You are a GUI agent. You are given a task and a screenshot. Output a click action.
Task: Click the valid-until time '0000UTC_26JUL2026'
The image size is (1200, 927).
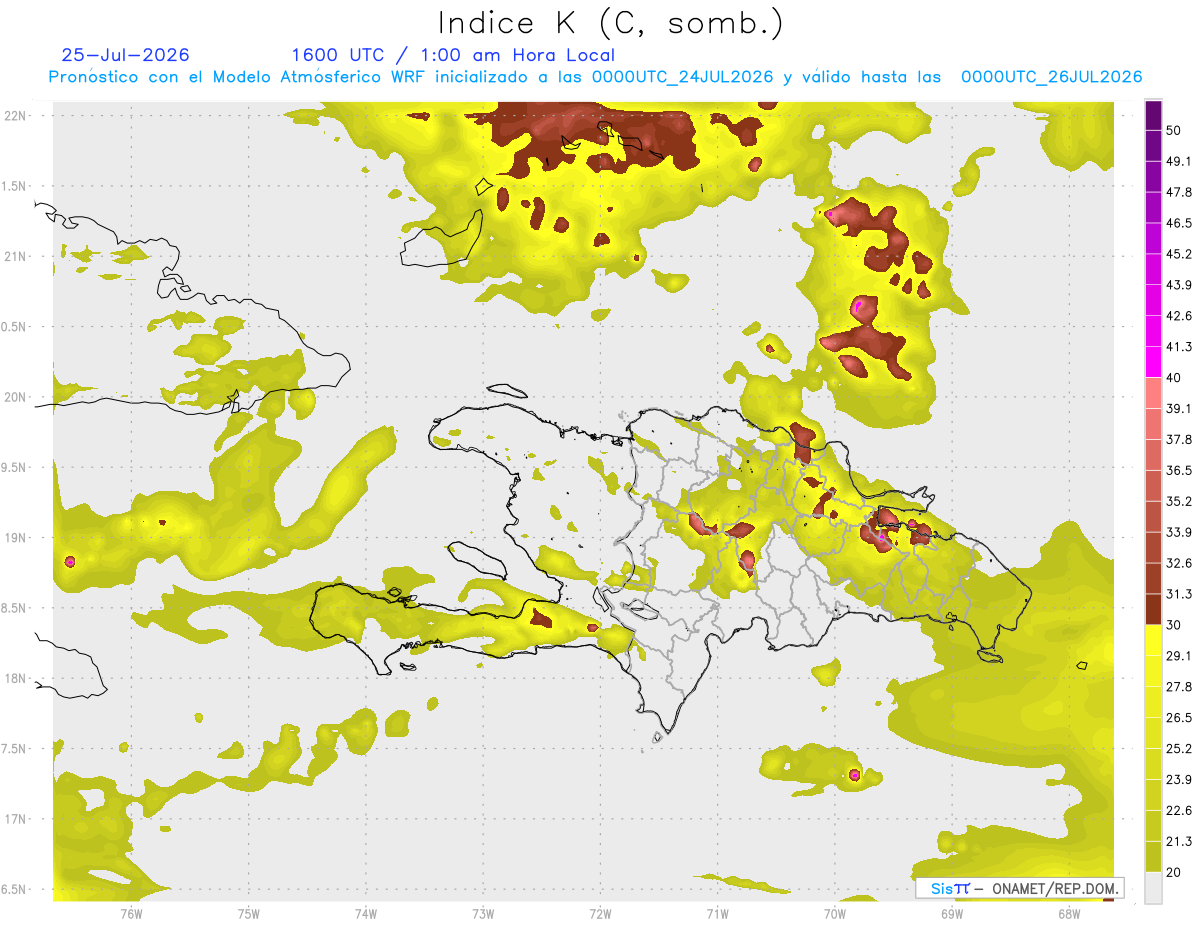(x=1051, y=77)
